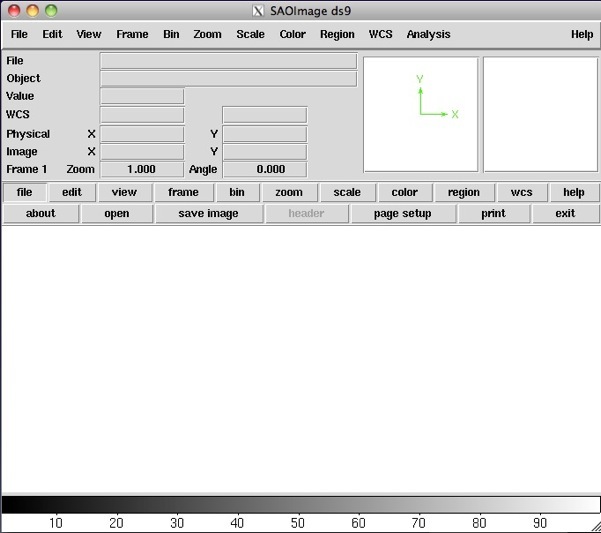Click the window resize grip corner
The width and height of the screenshot is (601, 533).
(x=595, y=527)
